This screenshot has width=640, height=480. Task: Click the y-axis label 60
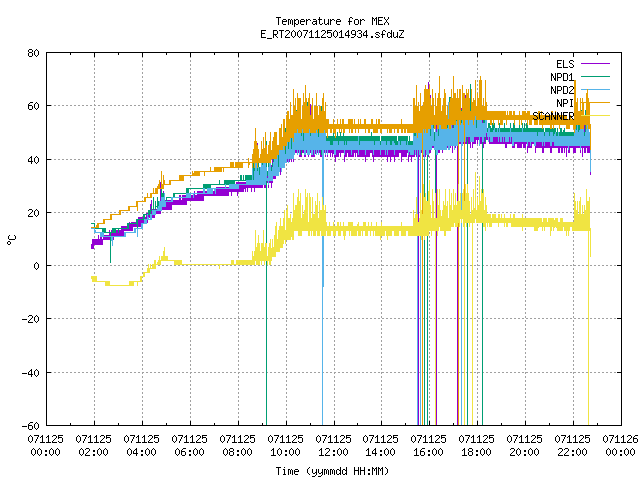tap(33, 106)
